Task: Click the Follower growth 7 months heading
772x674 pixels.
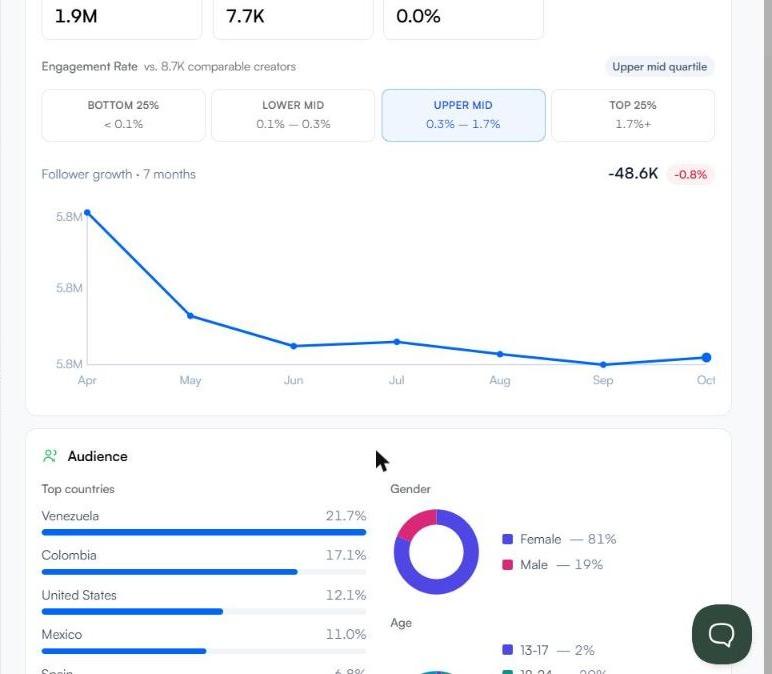Action: tap(119, 174)
